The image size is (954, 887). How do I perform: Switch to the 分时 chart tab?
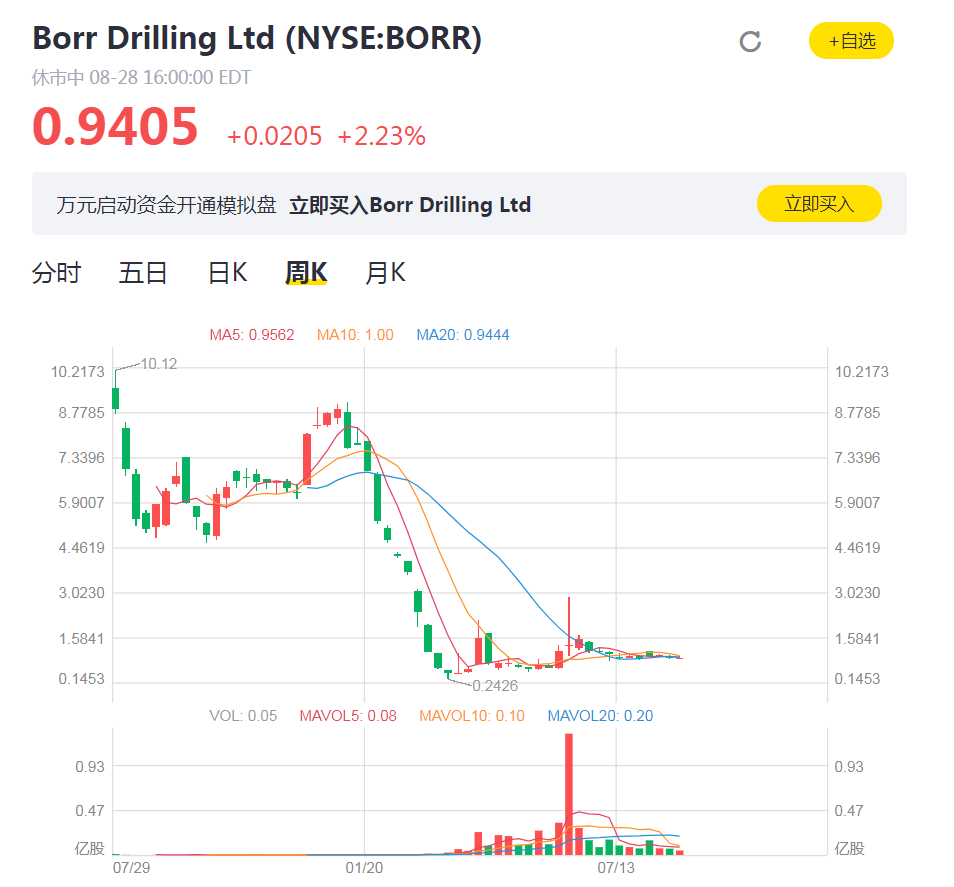tap(56, 273)
